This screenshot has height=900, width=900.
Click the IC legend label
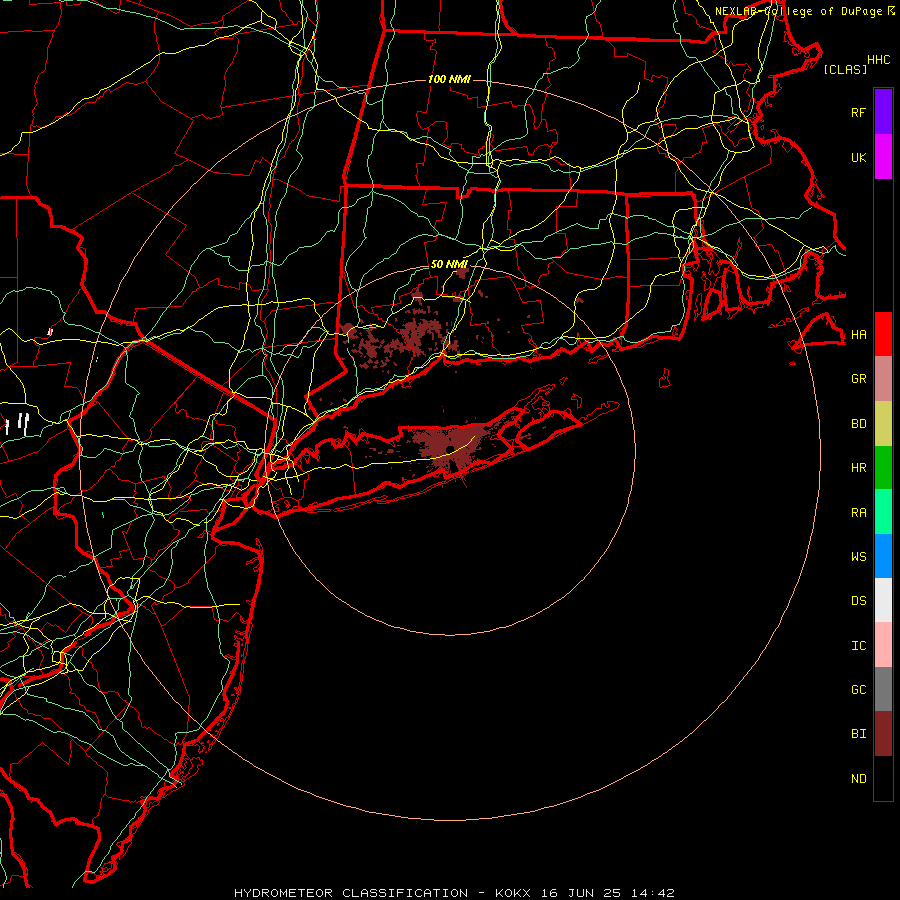[x=858, y=646]
